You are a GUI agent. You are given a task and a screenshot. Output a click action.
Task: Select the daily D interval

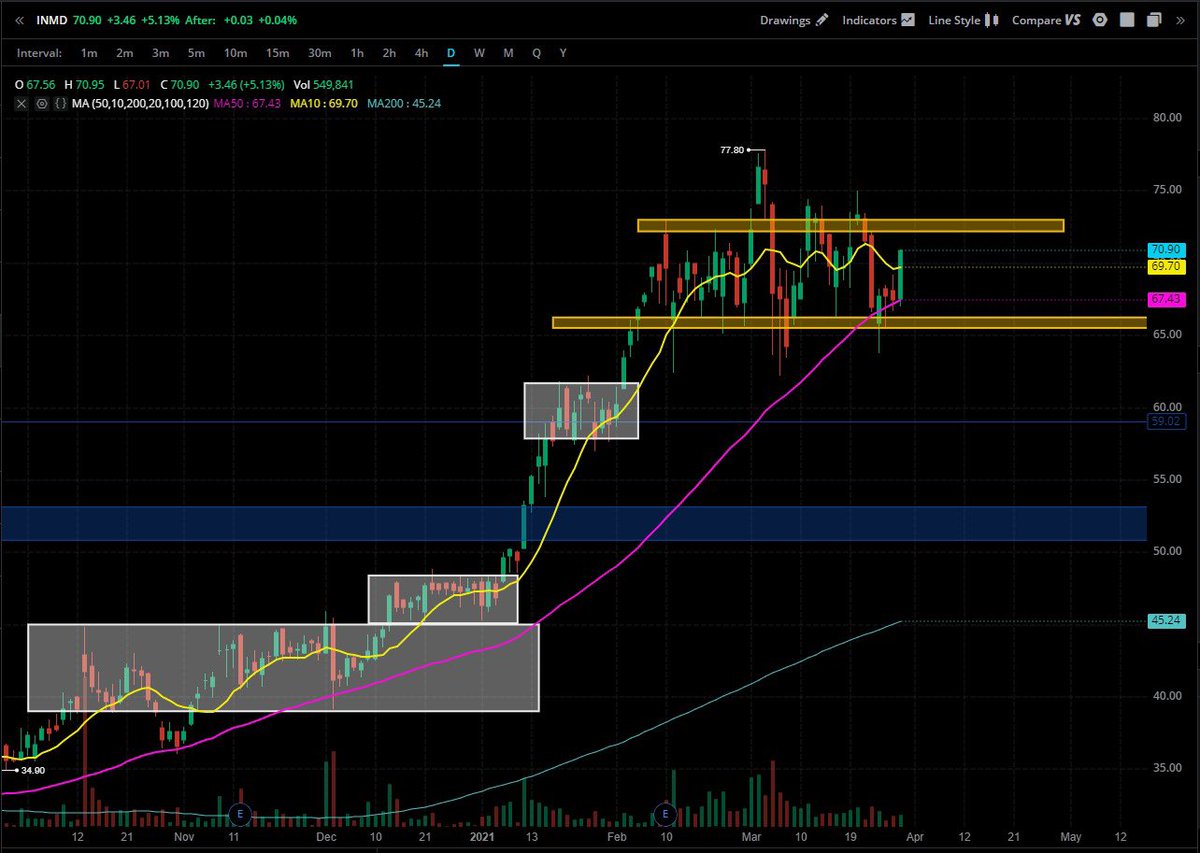(x=451, y=53)
